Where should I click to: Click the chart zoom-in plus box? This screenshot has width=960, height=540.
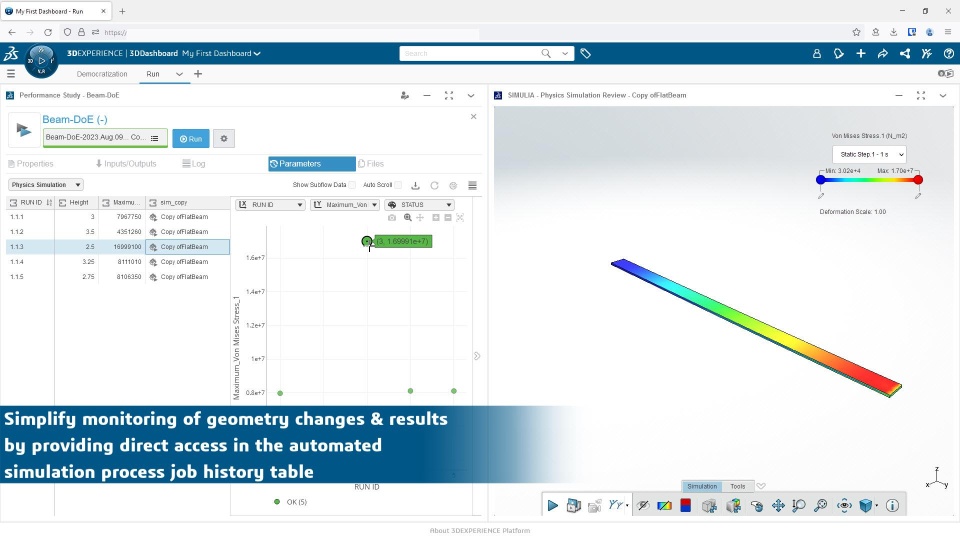click(436, 217)
